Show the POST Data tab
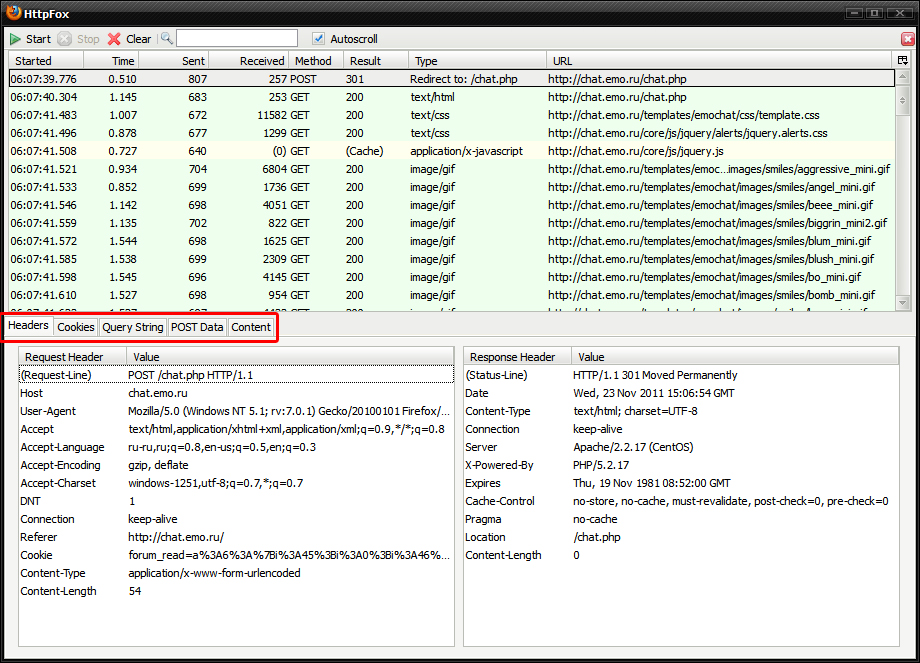 tap(197, 327)
